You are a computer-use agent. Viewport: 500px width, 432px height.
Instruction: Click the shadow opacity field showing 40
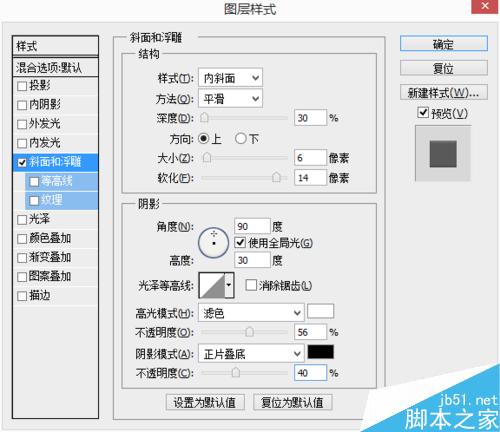[x=310, y=373]
